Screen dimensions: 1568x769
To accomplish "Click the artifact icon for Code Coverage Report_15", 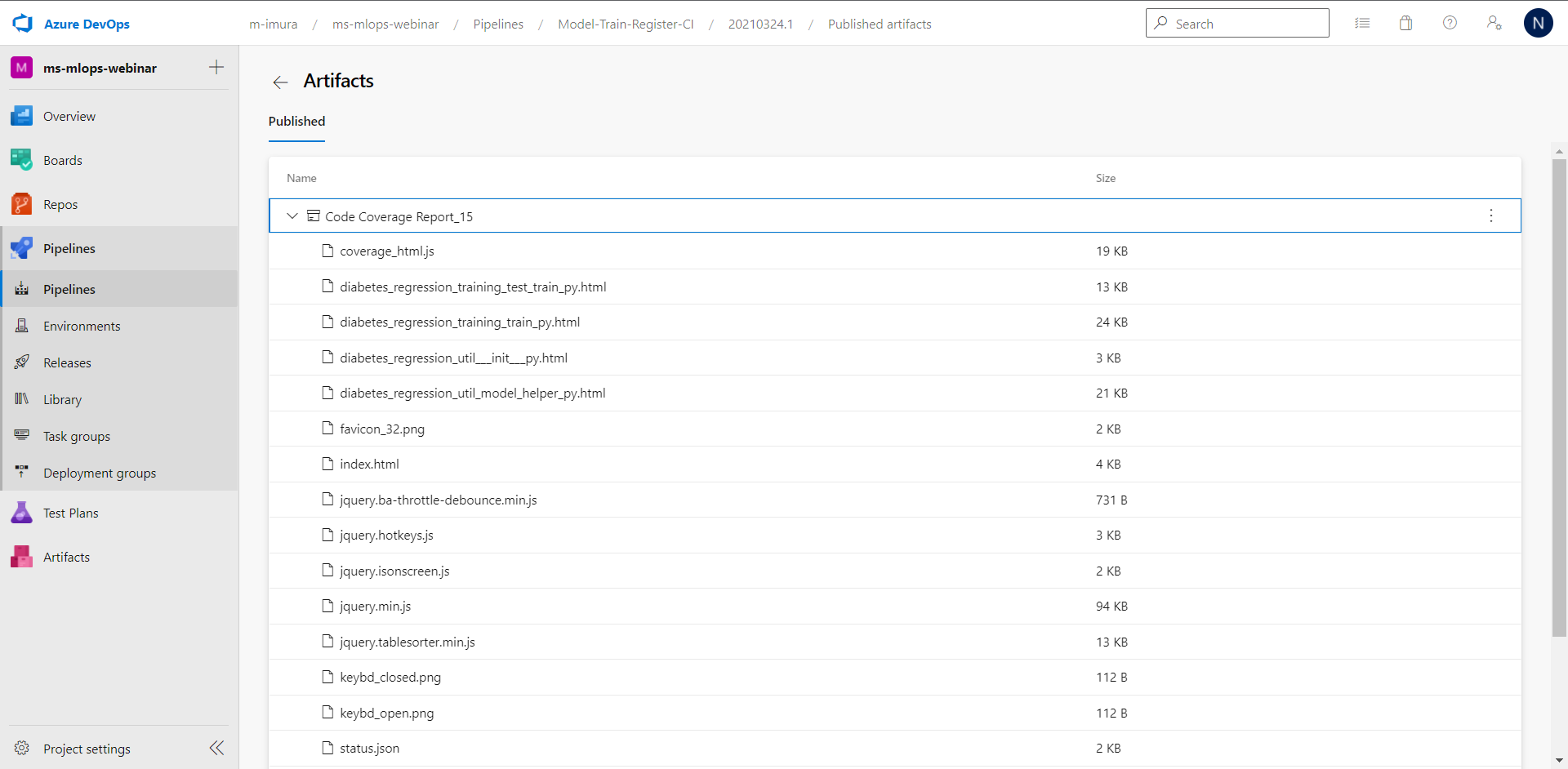I will [313, 216].
